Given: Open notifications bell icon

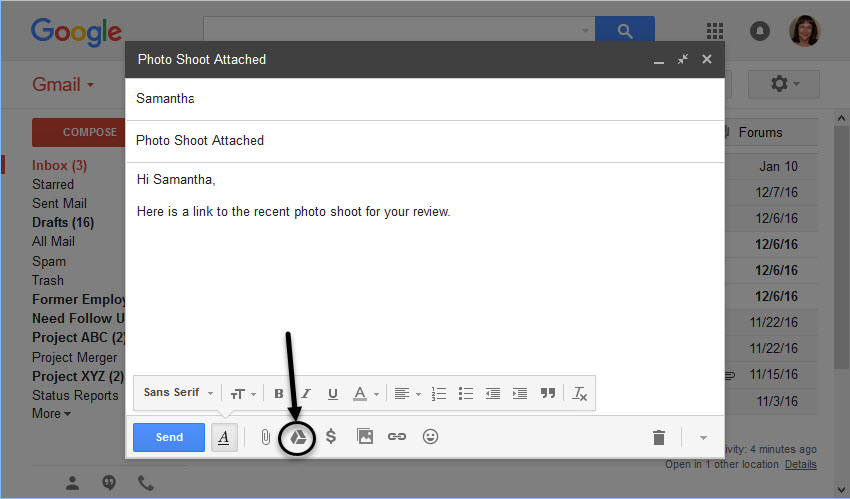Looking at the screenshot, I should (x=760, y=31).
